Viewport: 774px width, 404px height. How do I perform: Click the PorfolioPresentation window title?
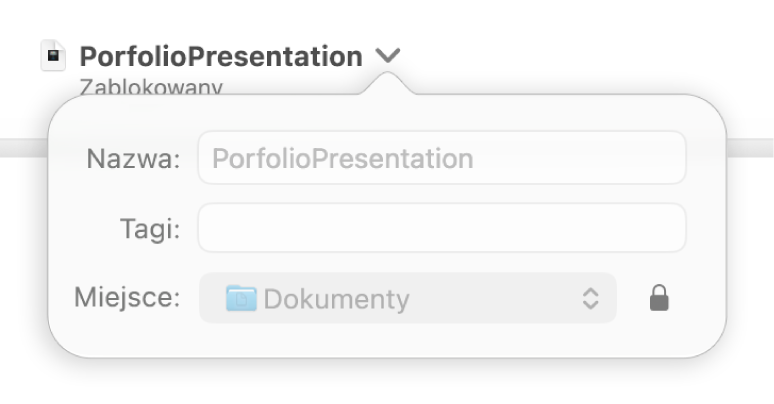[221, 56]
